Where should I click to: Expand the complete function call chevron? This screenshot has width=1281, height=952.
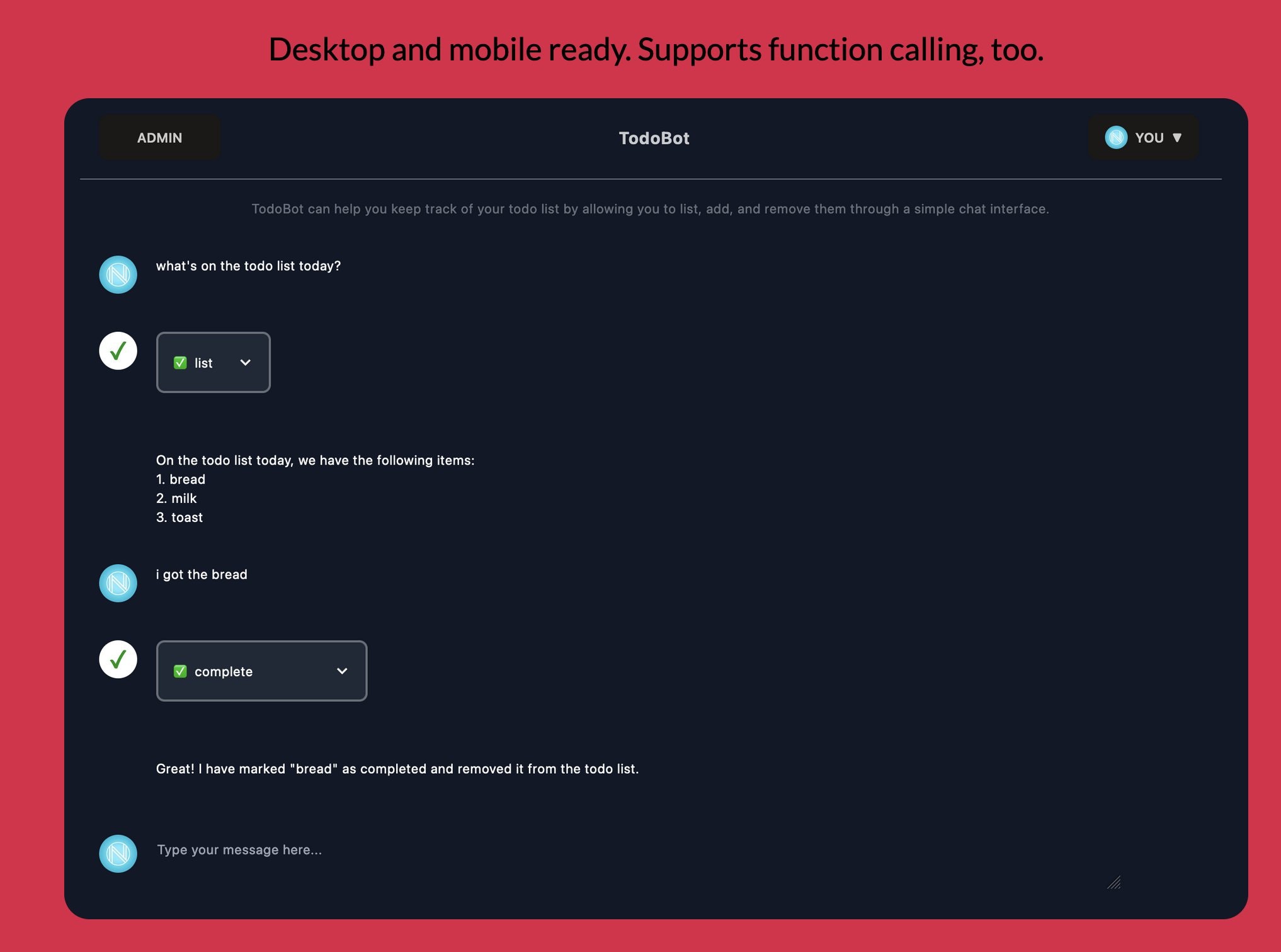click(342, 671)
